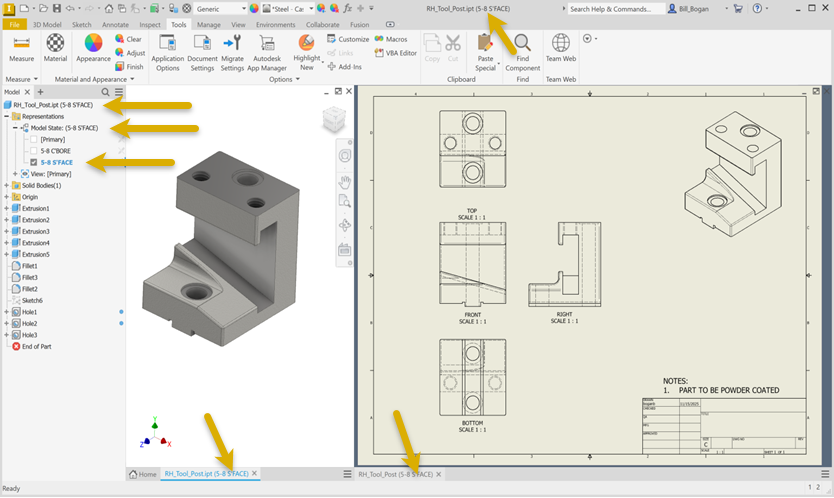
Task: Open Add-Ins manager
Action: point(344,67)
